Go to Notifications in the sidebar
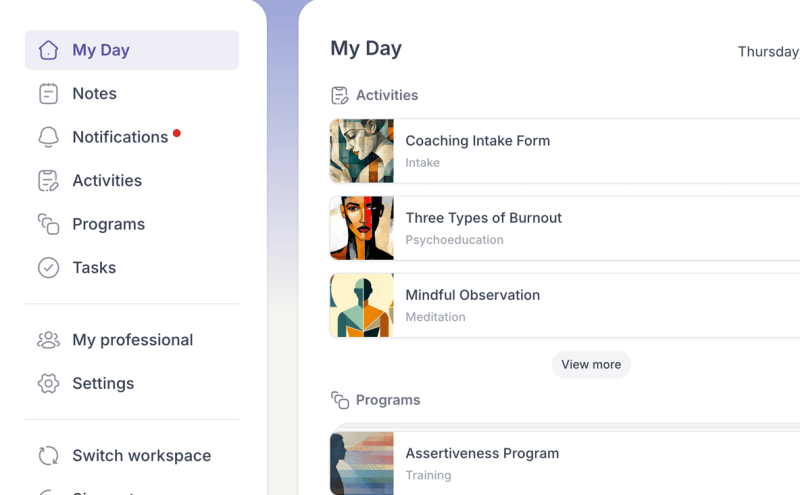Viewport: 800px width, 495px height. 120,137
